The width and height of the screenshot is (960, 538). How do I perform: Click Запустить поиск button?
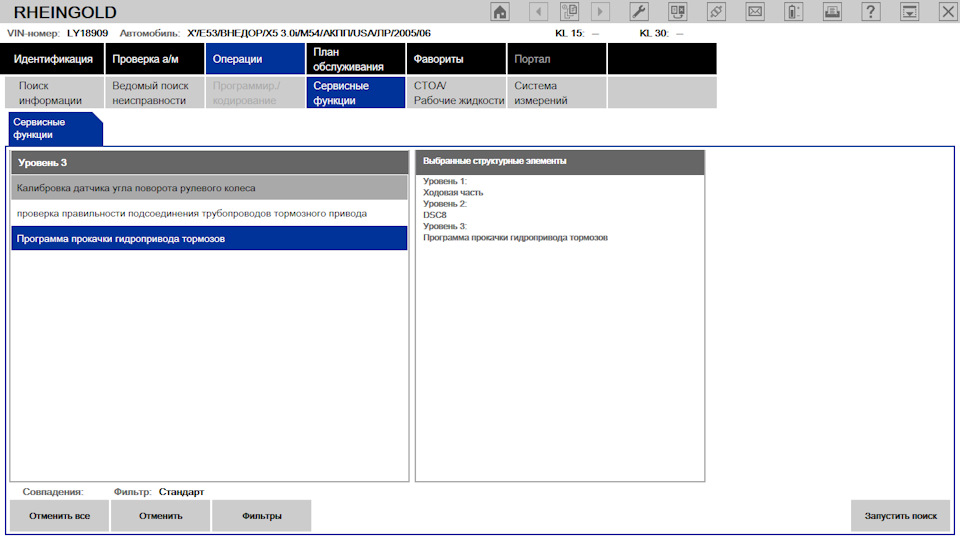[x=901, y=516]
